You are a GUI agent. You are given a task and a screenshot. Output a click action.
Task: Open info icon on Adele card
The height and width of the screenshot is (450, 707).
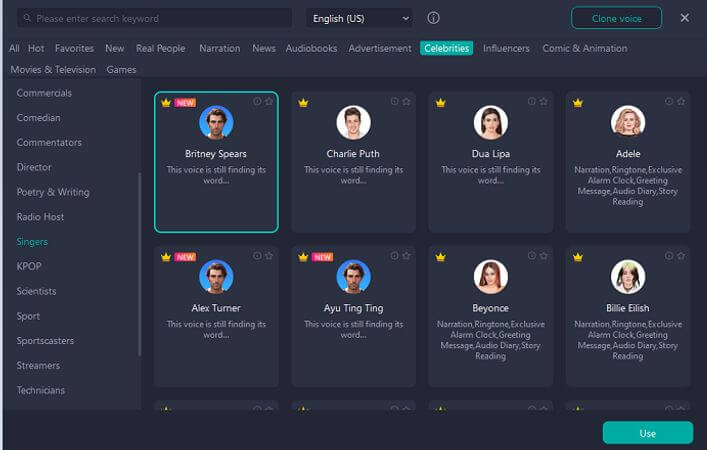click(669, 101)
